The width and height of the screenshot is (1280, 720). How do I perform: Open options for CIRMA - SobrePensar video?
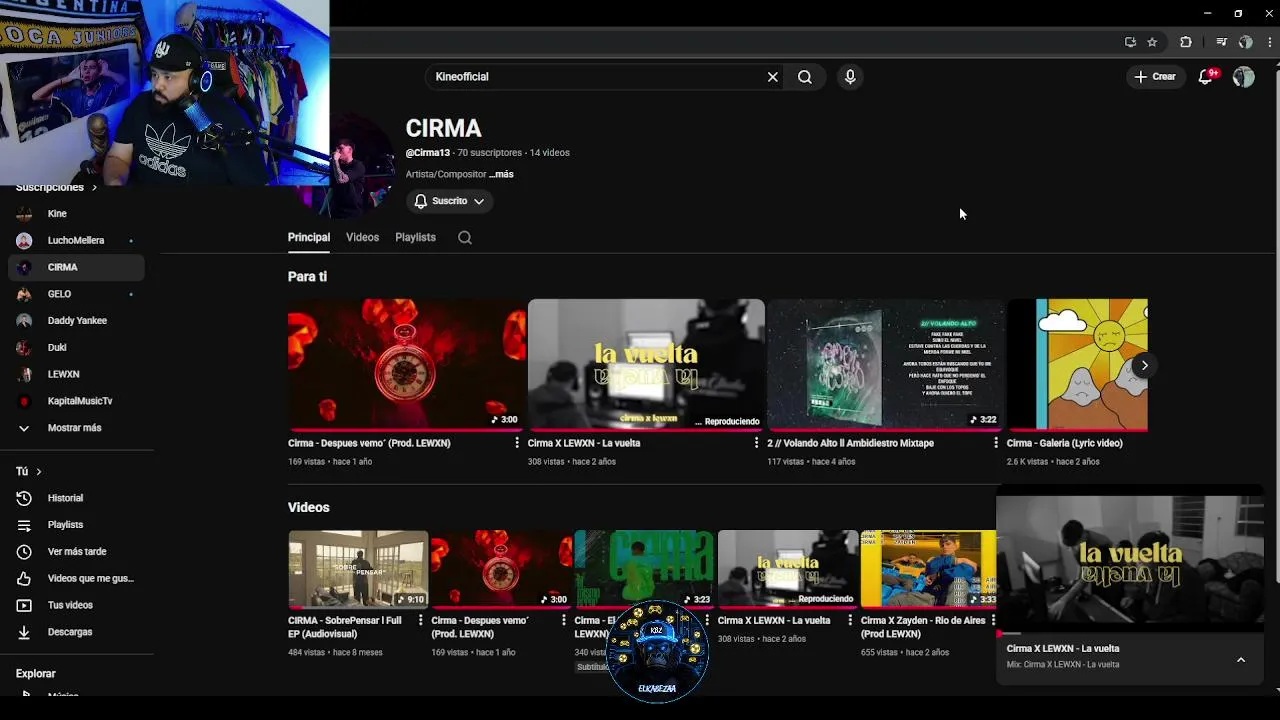[x=420, y=621]
